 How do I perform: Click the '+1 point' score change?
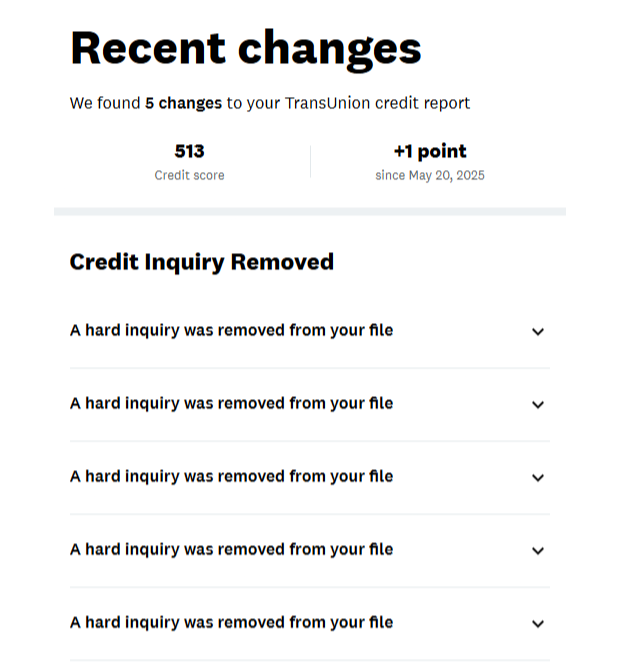[430, 151]
